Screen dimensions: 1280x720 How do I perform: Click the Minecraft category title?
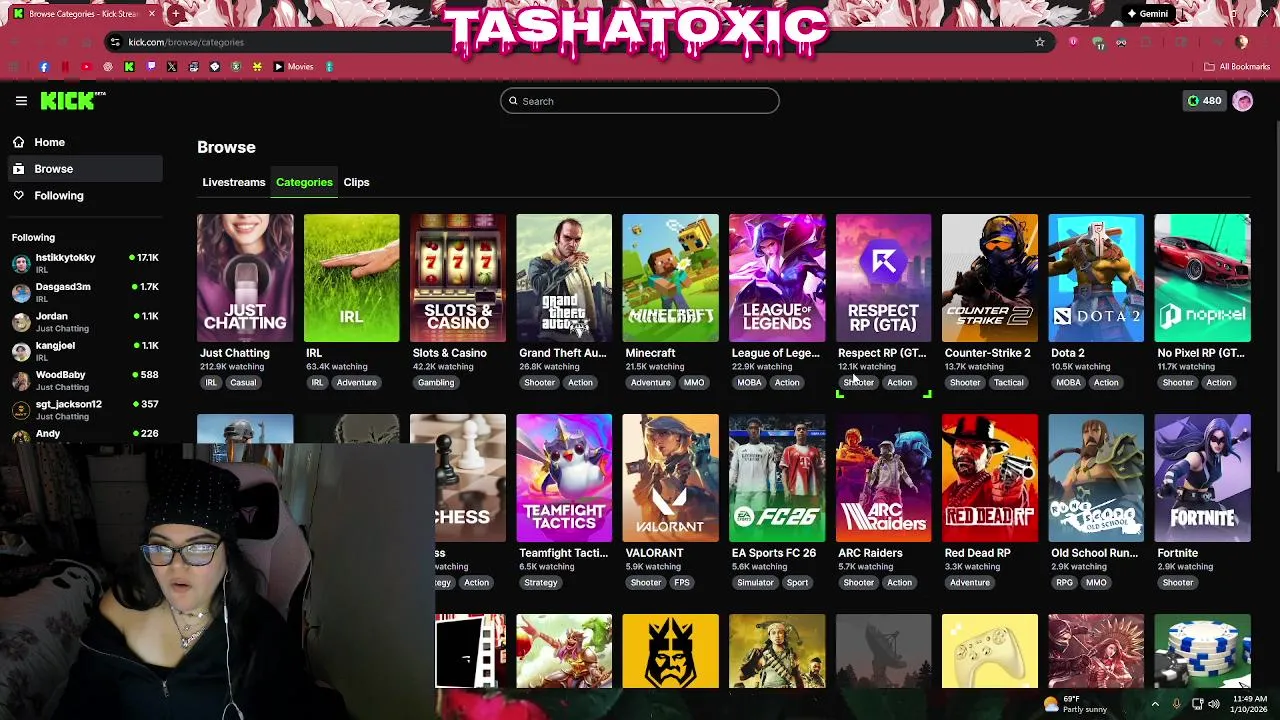coord(650,353)
